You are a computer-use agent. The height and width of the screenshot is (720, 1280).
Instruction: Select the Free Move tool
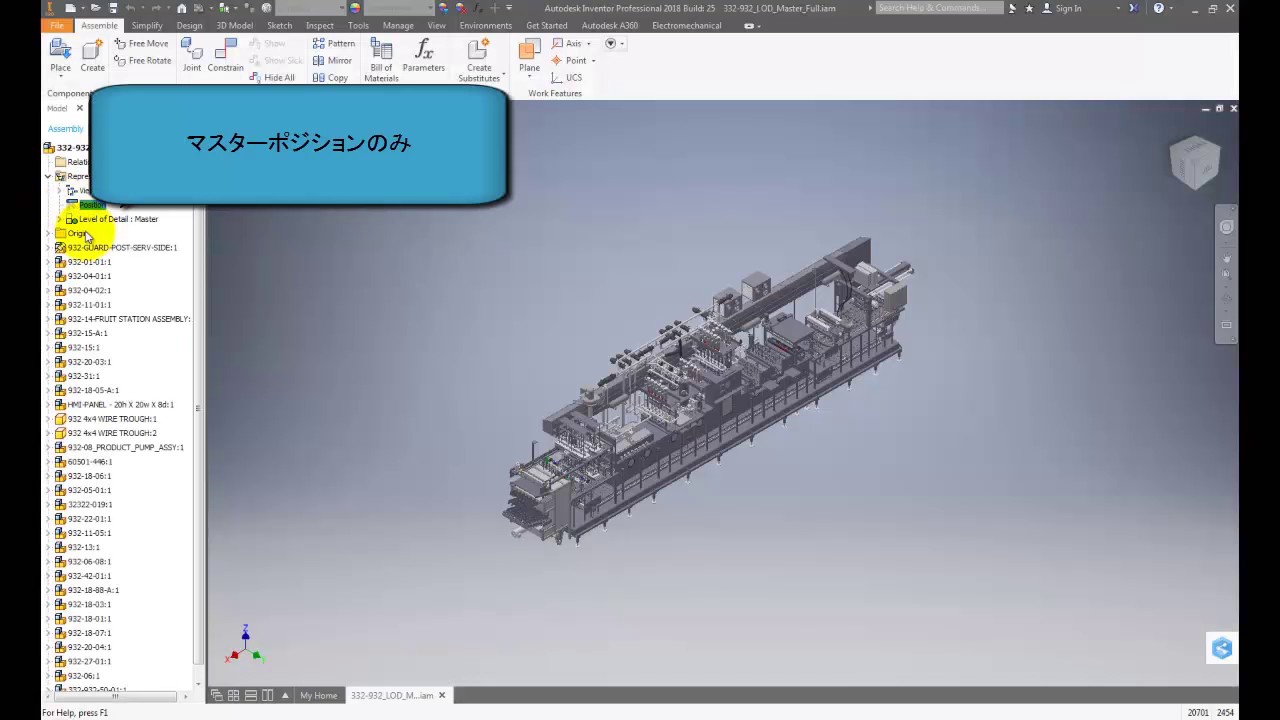141,43
